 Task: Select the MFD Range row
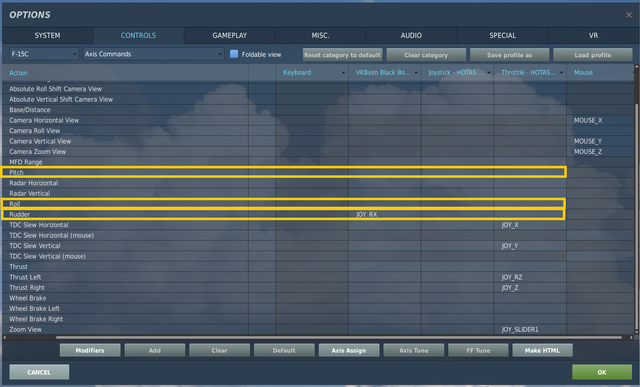pyautogui.click(x=318, y=162)
